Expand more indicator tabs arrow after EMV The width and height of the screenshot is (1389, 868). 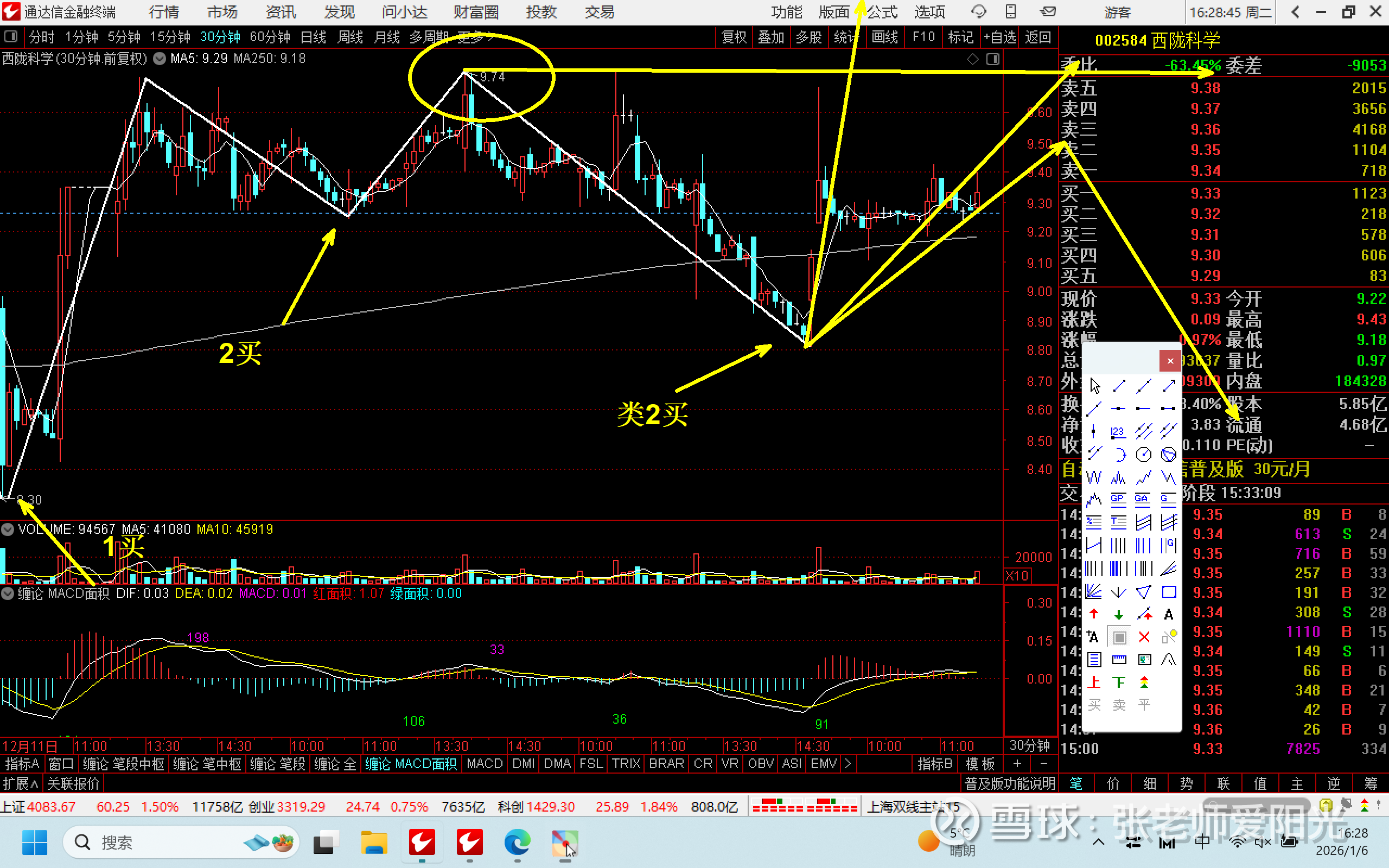click(x=848, y=763)
